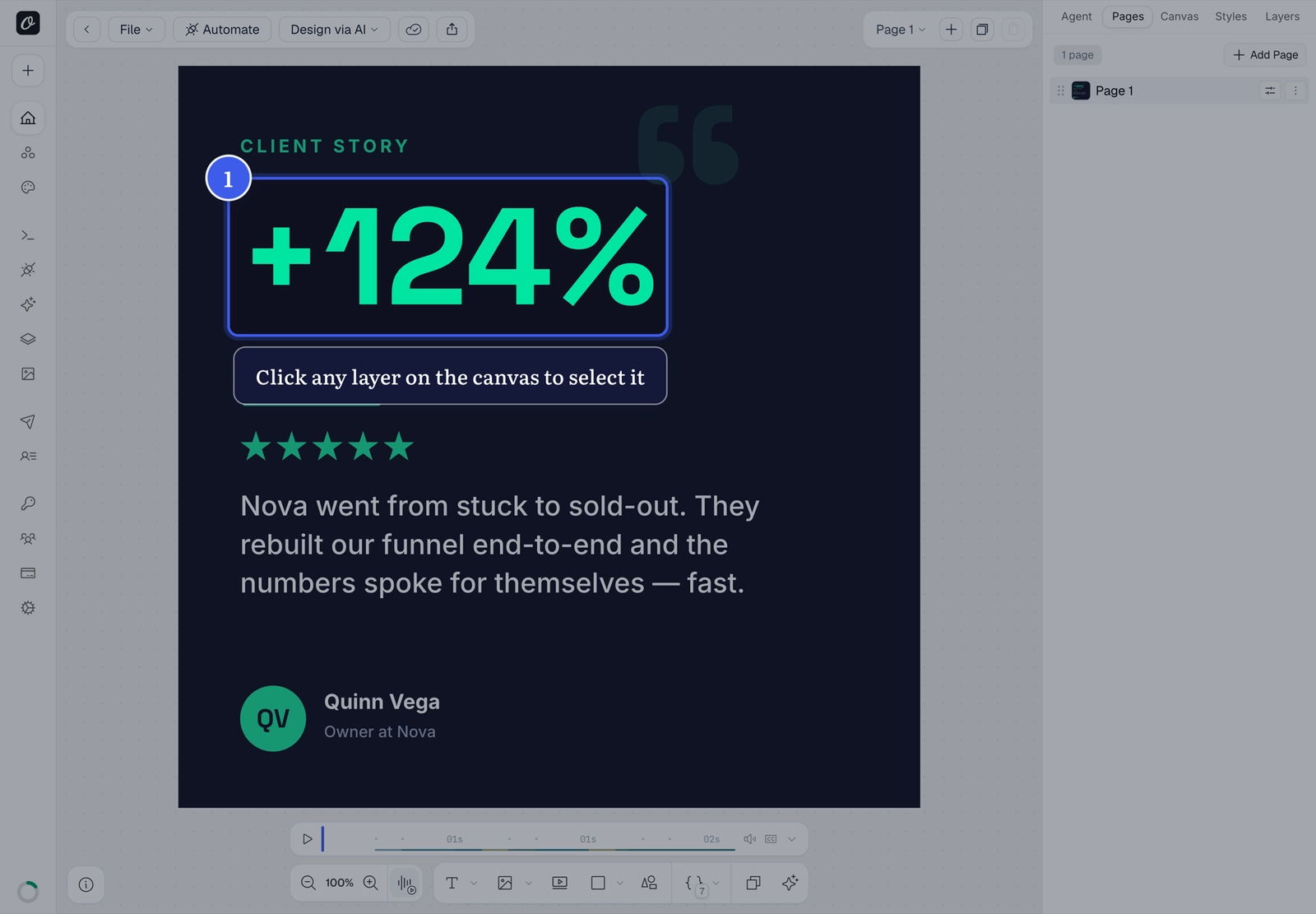The width and height of the screenshot is (1316, 914).
Task: Toggle closed captions CC on the timeline
Action: pos(771,839)
